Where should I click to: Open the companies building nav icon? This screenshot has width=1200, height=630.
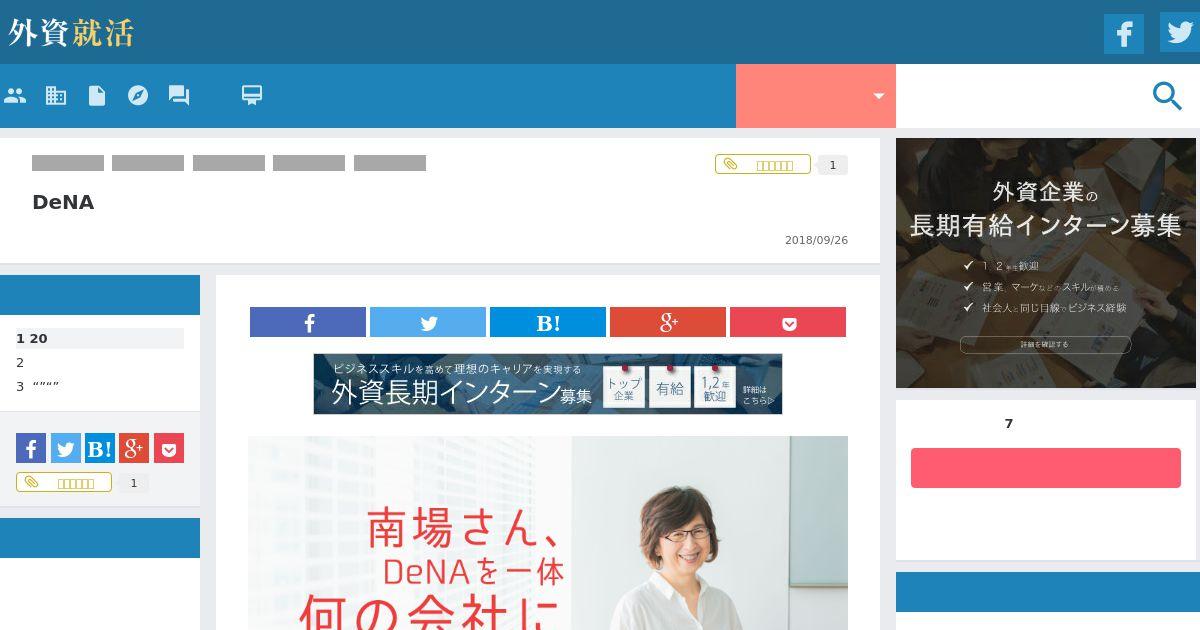pyautogui.click(x=56, y=95)
